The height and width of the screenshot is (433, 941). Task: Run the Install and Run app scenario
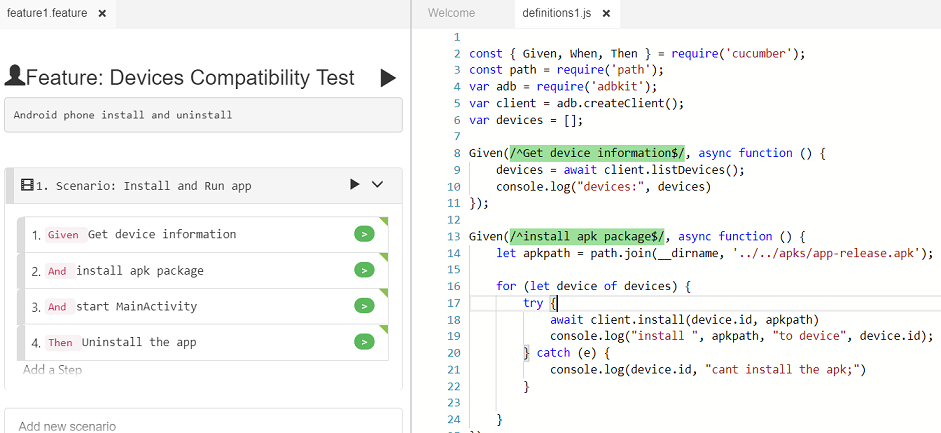[354, 185]
